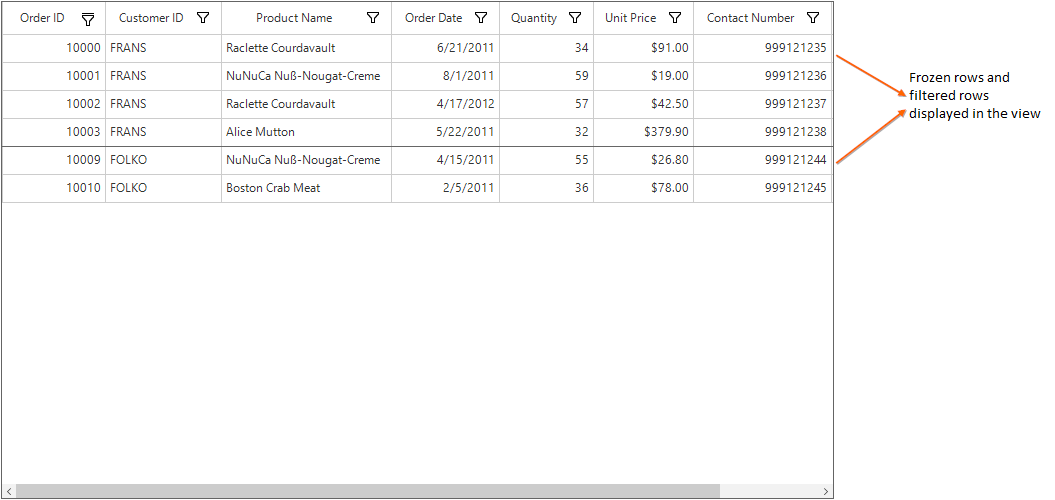Image resolution: width=1055 pixels, height=500 pixels.
Task: Open the Order Date filter icon
Action: 481,18
